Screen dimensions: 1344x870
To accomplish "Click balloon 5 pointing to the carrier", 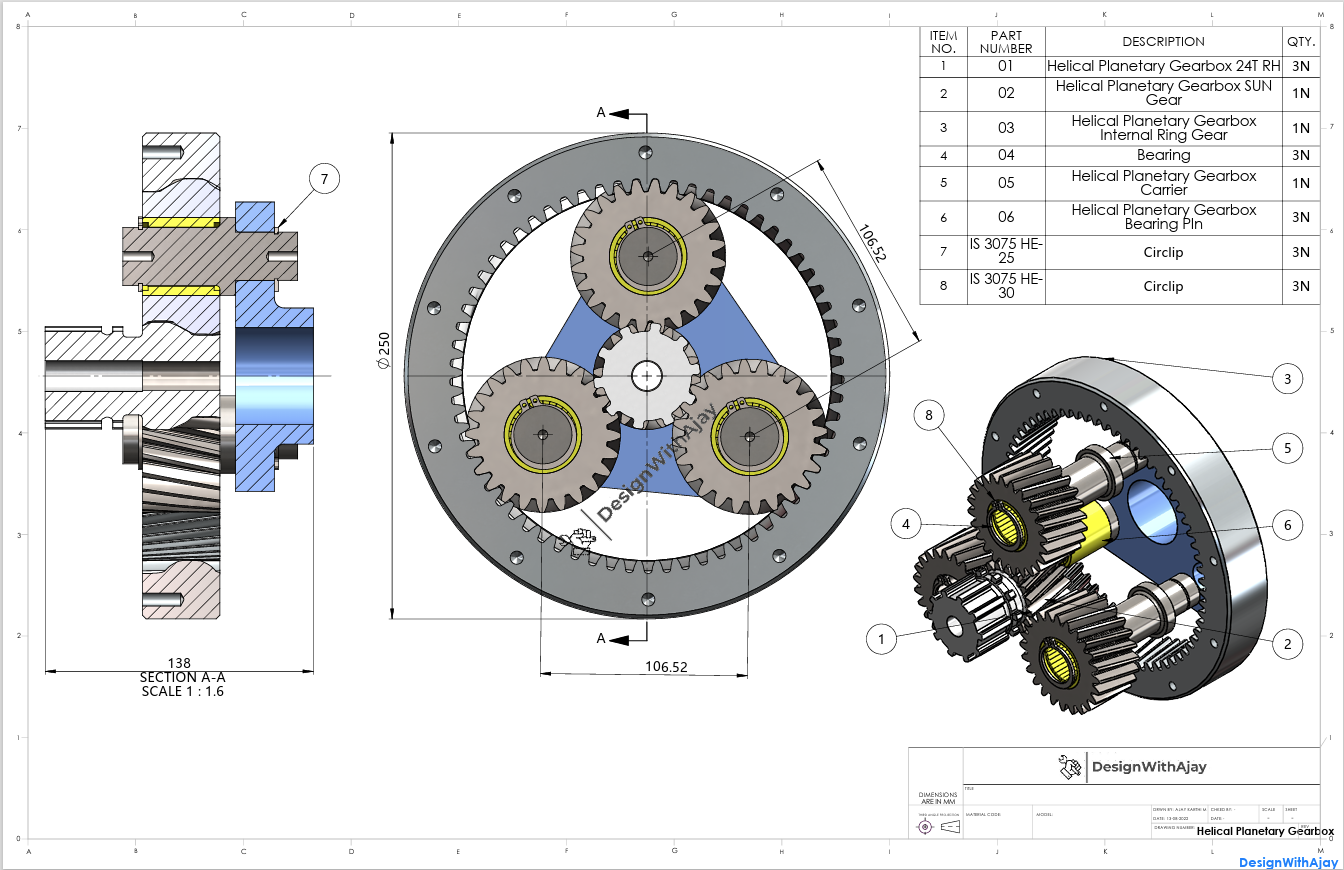I will click(x=1288, y=450).
